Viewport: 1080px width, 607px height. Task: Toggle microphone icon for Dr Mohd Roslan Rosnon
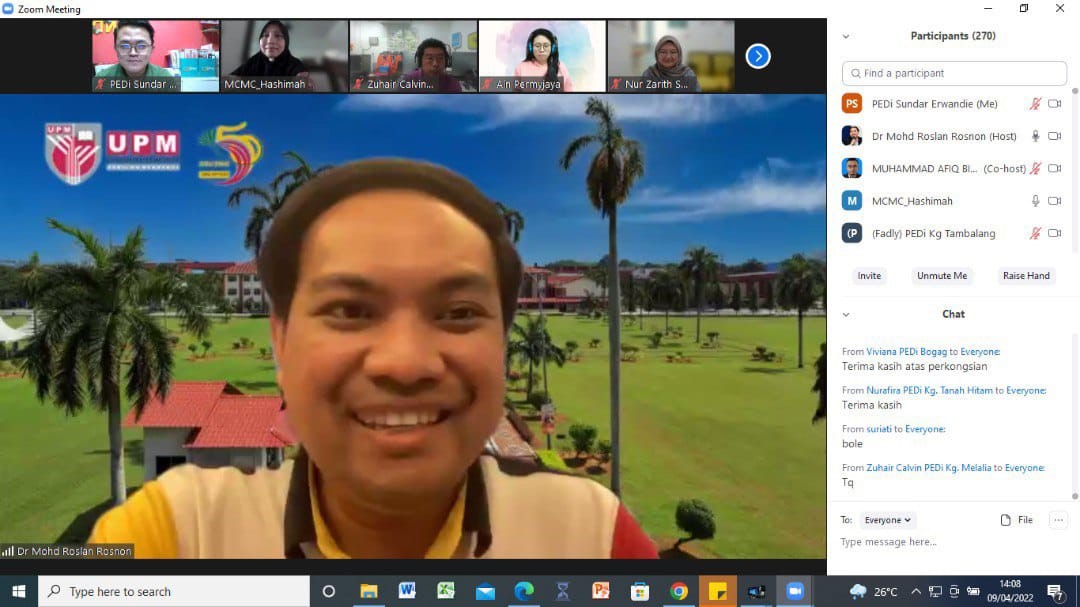pos(1036,136)
